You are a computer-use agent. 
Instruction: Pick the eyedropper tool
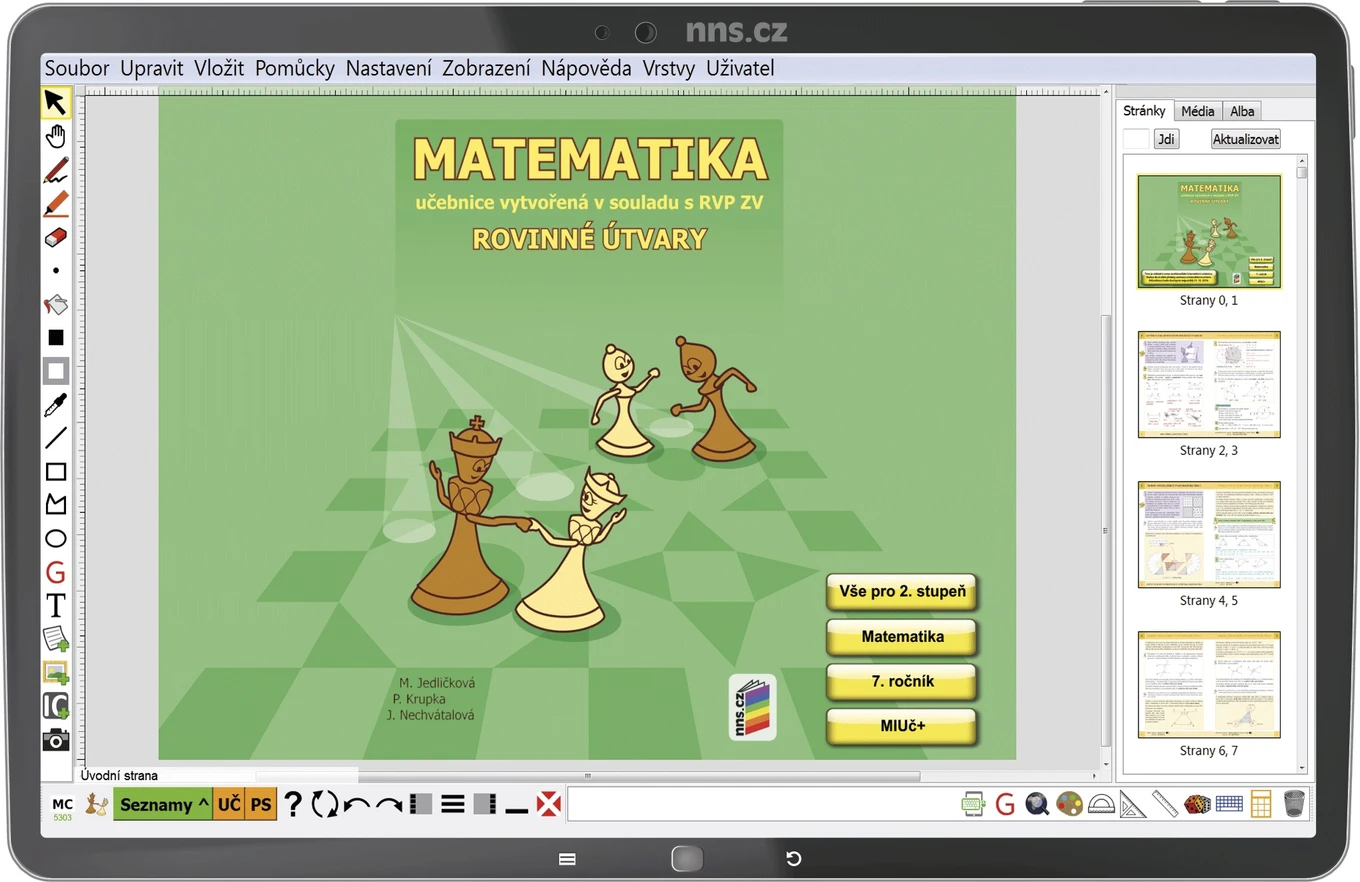(x=56, y=405)
